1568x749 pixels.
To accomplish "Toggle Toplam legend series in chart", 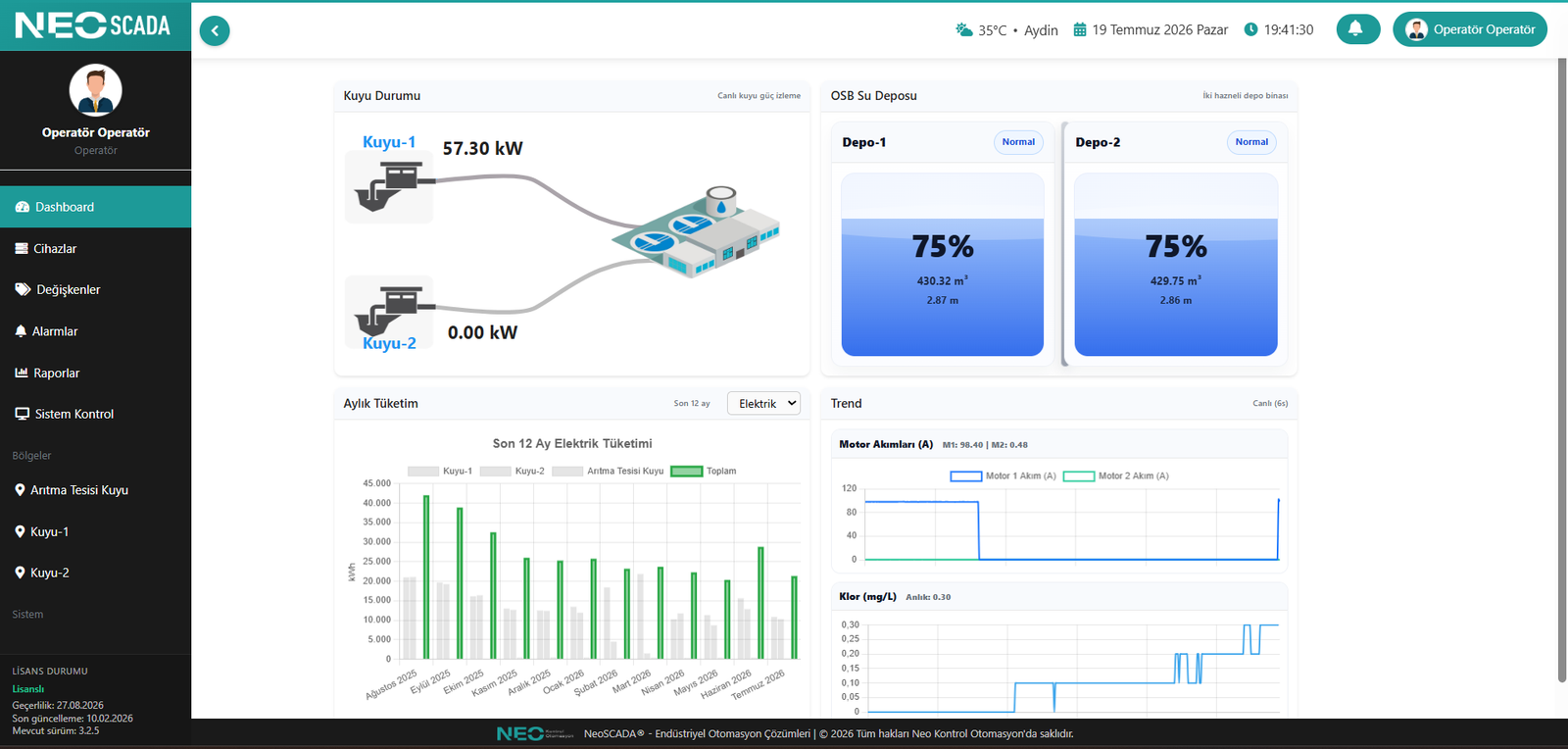I will [703, 472].
